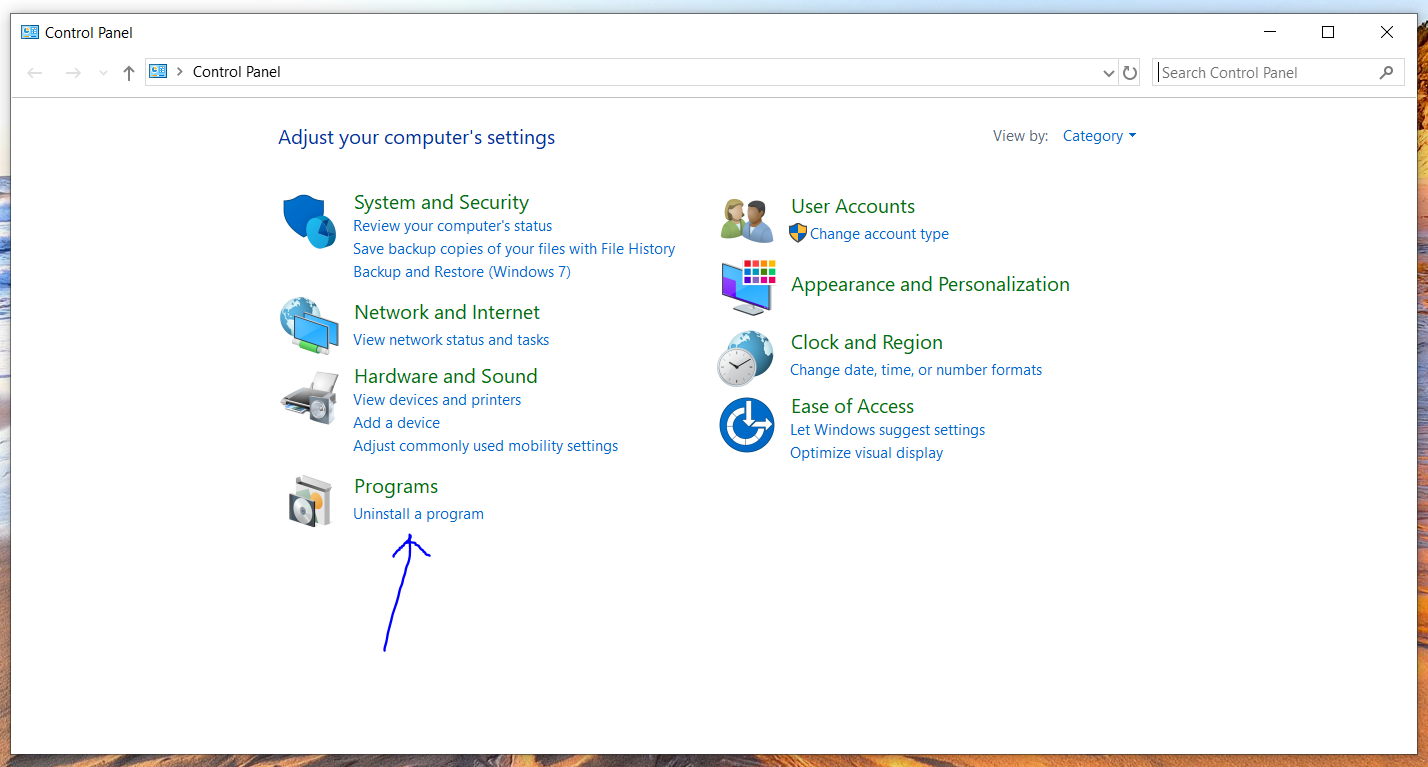The image size is (1428, 767).
Task: Click Add a device link
Action: coord(396,423)
